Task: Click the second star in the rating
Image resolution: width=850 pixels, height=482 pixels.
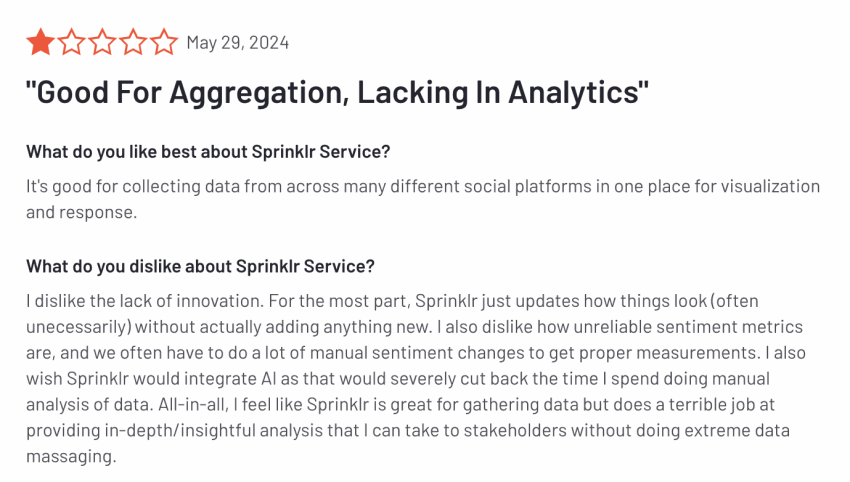Action: coord(71,42)
